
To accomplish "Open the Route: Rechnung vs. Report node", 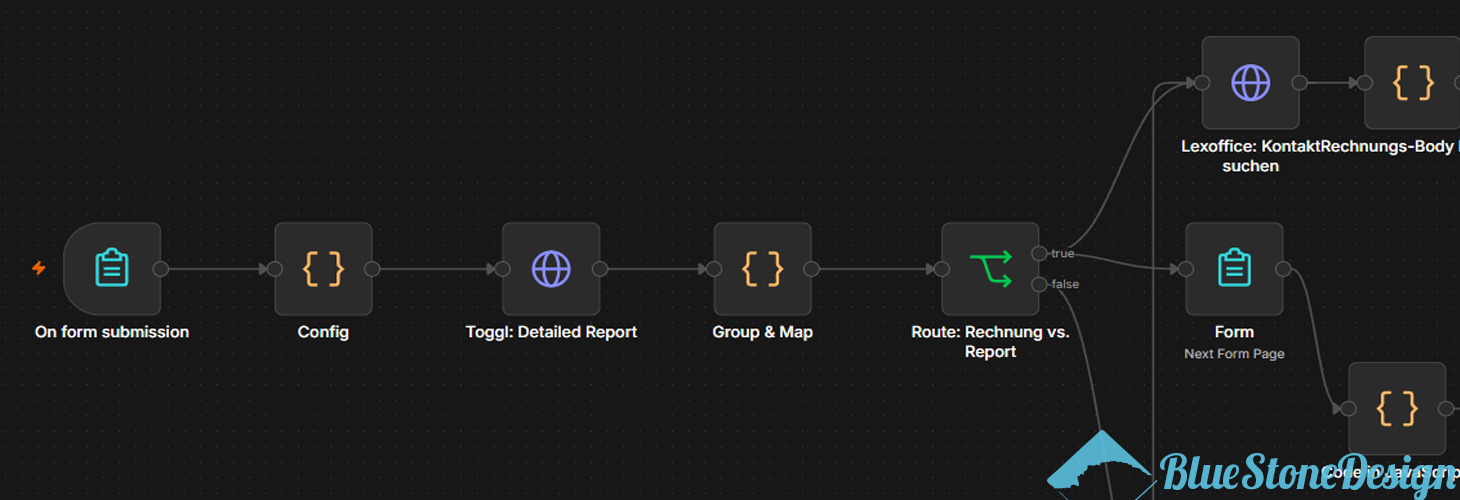I will coord(990,269).
